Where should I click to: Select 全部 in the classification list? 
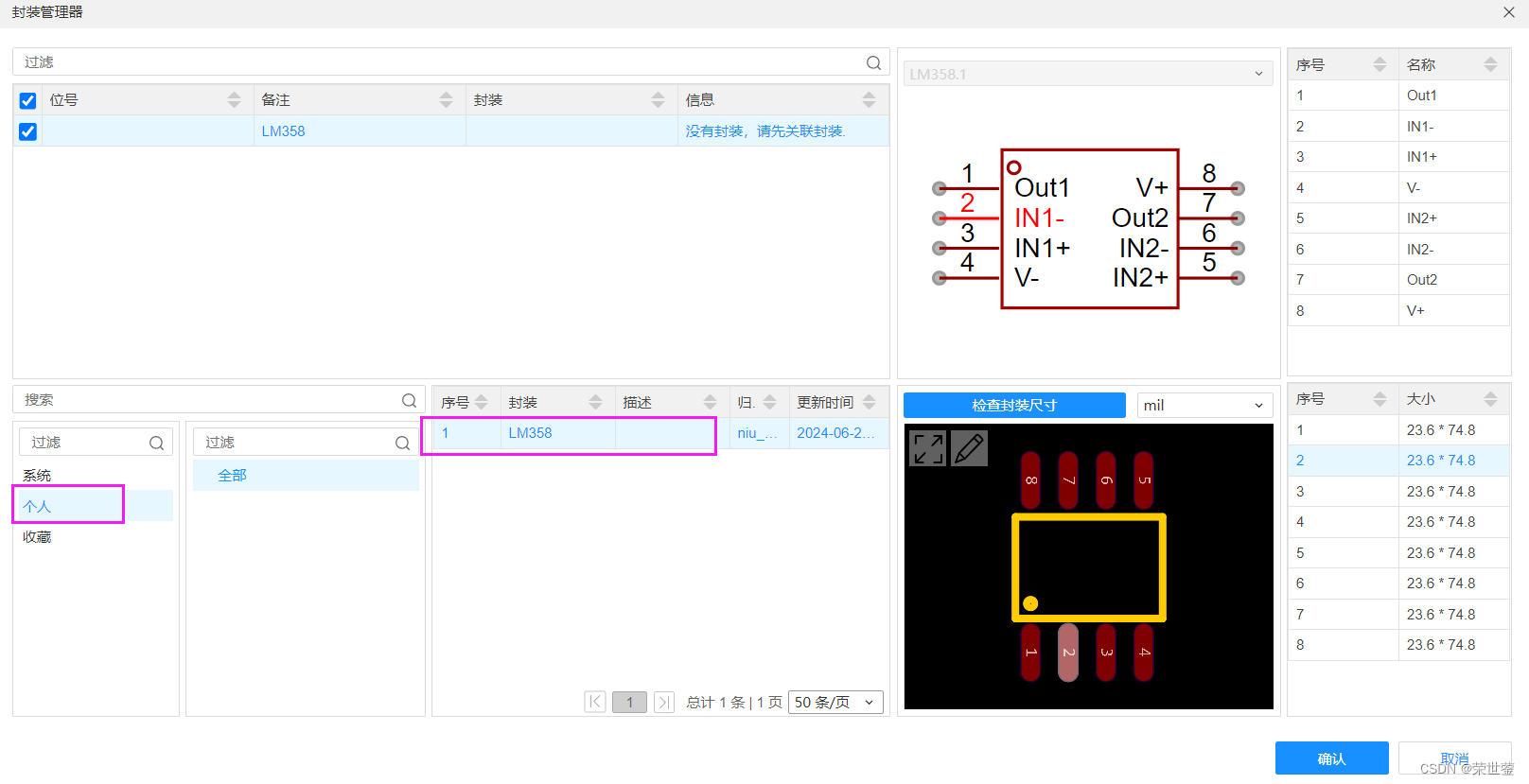pyautogui.click(x=306, y=476)
